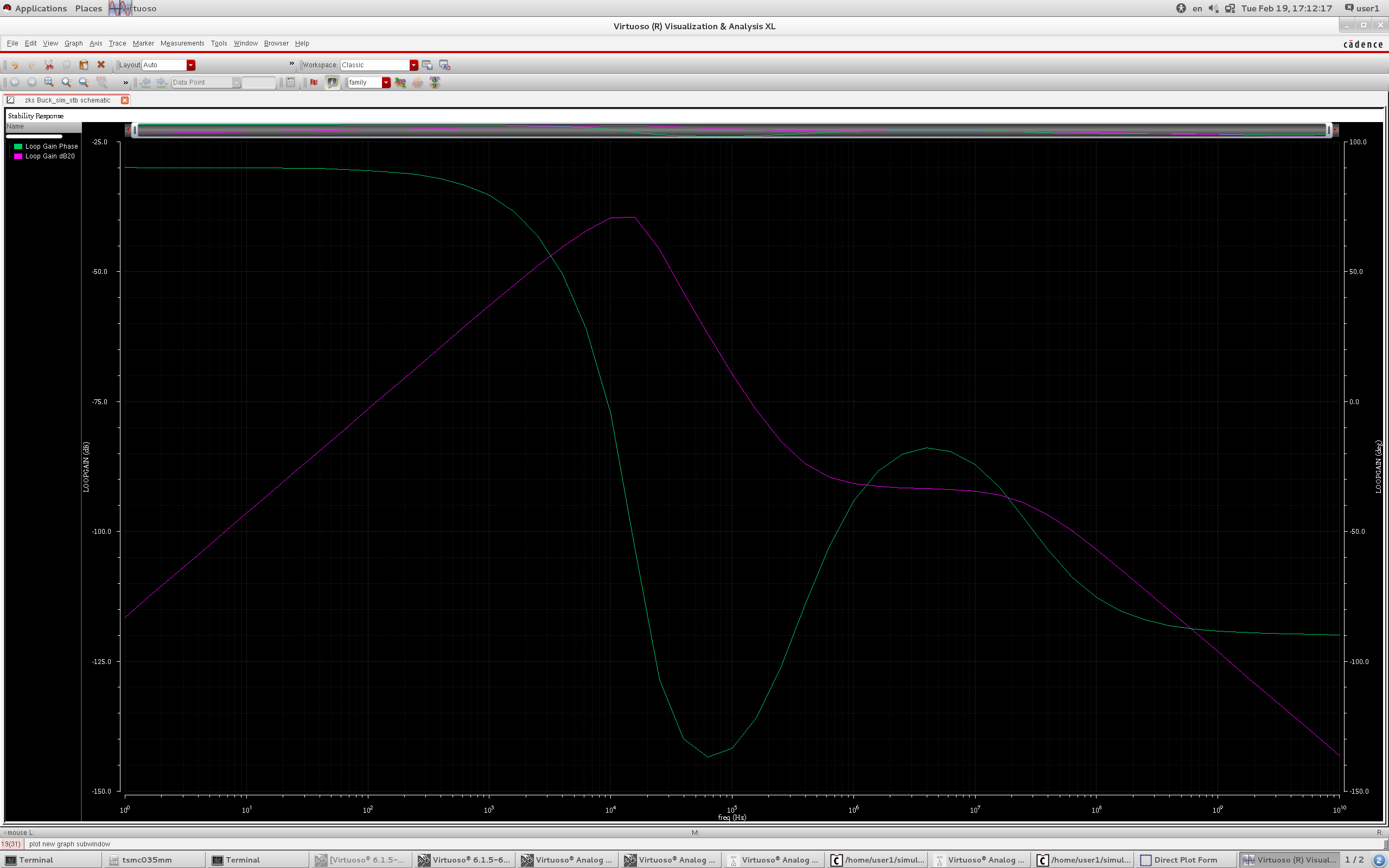Click the volume icon in system tray
The image size is (1389, 868).
pyautogui.click(x=1213, y=8)
